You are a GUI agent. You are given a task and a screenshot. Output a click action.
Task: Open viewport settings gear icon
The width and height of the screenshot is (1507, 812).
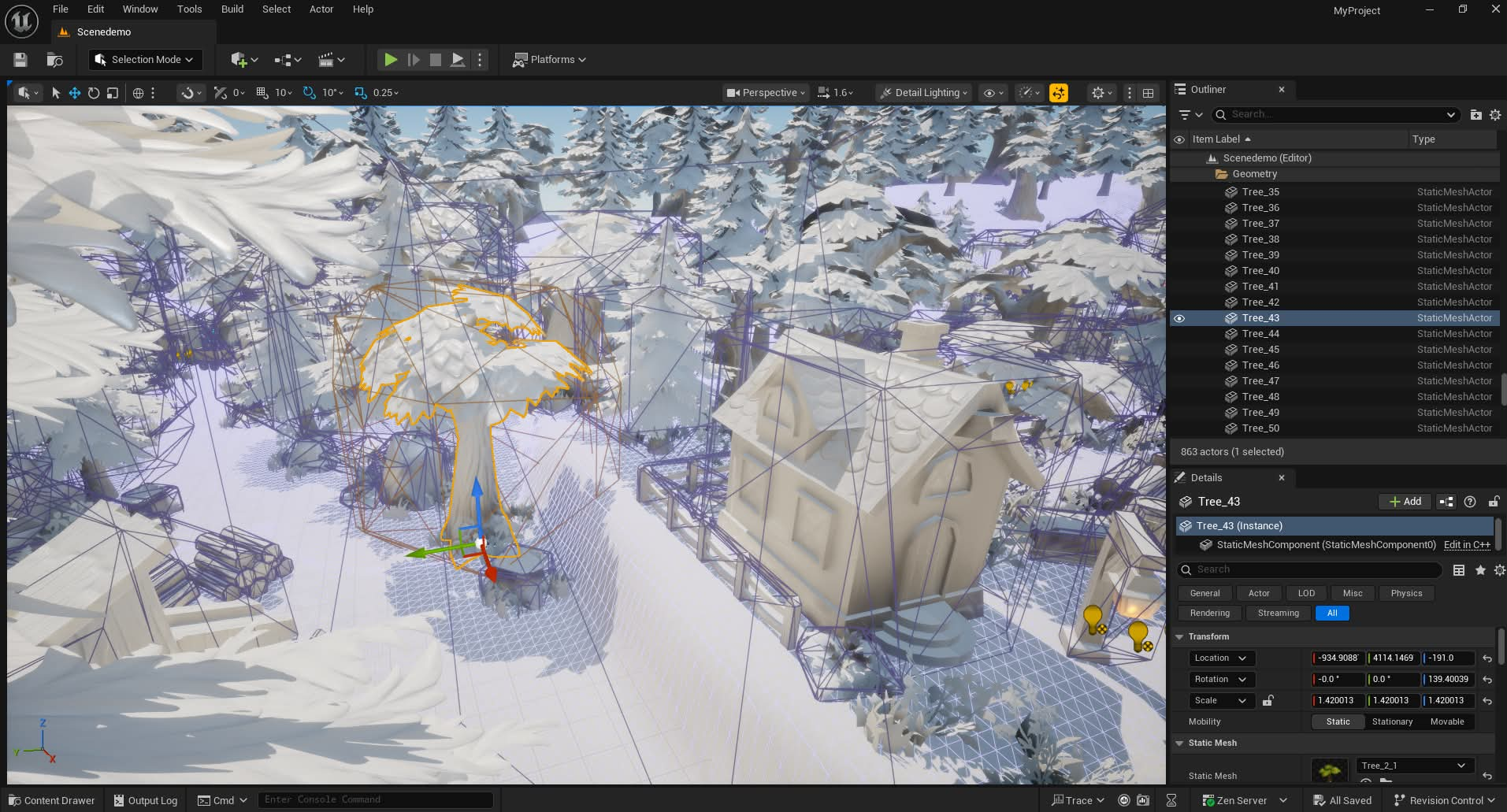pos(1102,93)
